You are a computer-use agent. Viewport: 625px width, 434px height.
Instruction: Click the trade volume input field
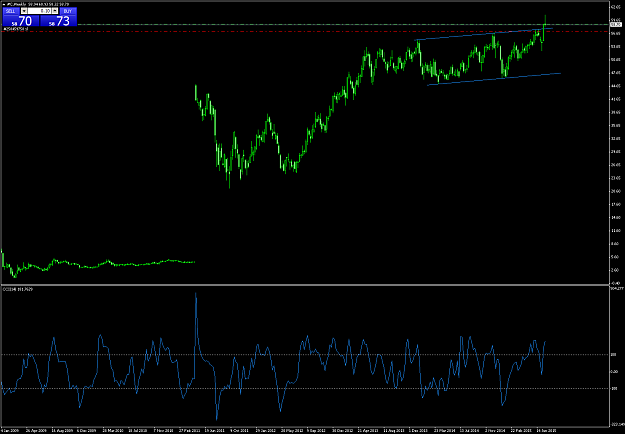[x=39, y=11]
